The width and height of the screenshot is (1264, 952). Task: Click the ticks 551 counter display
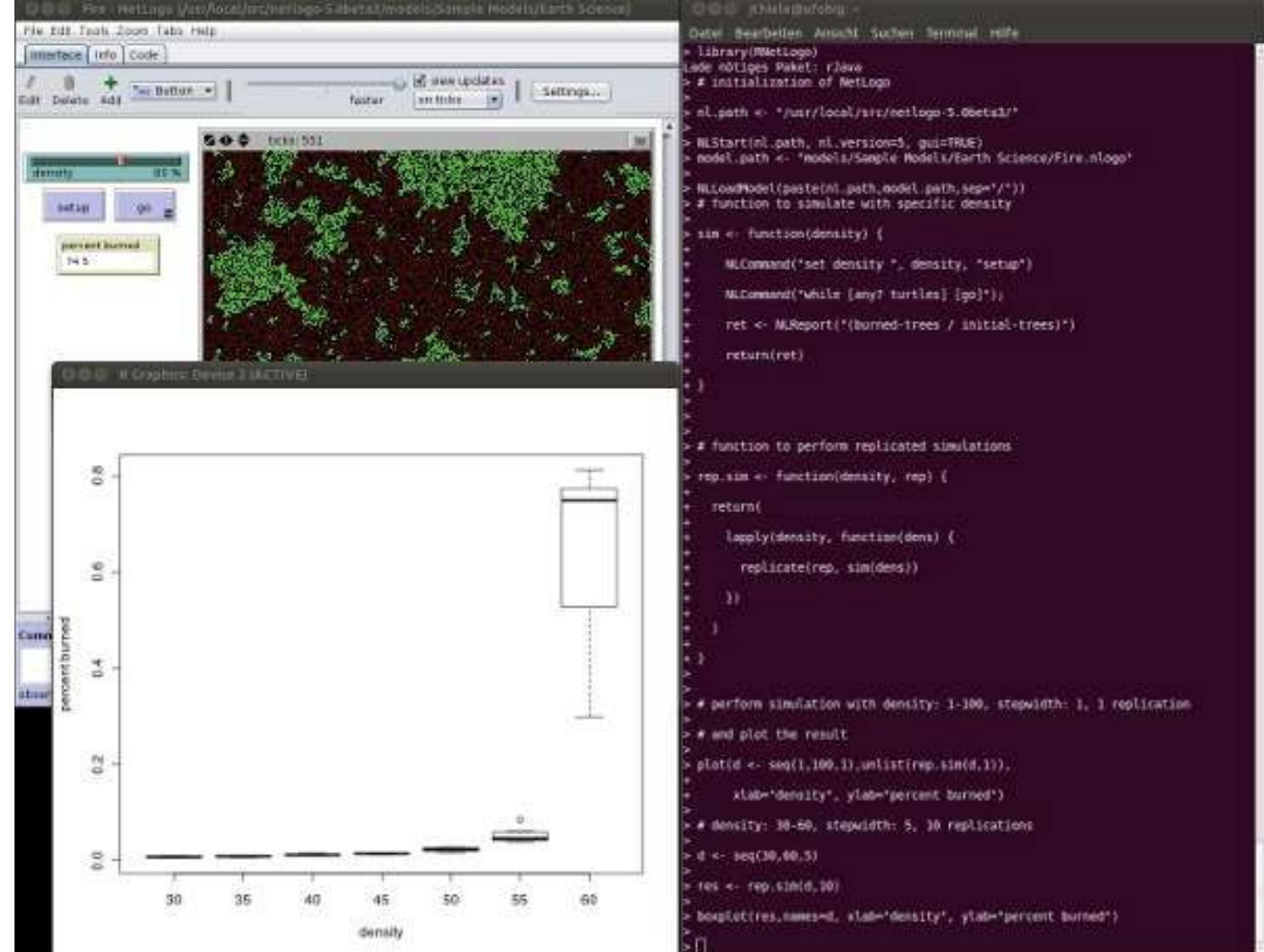(x=290, y=139)
